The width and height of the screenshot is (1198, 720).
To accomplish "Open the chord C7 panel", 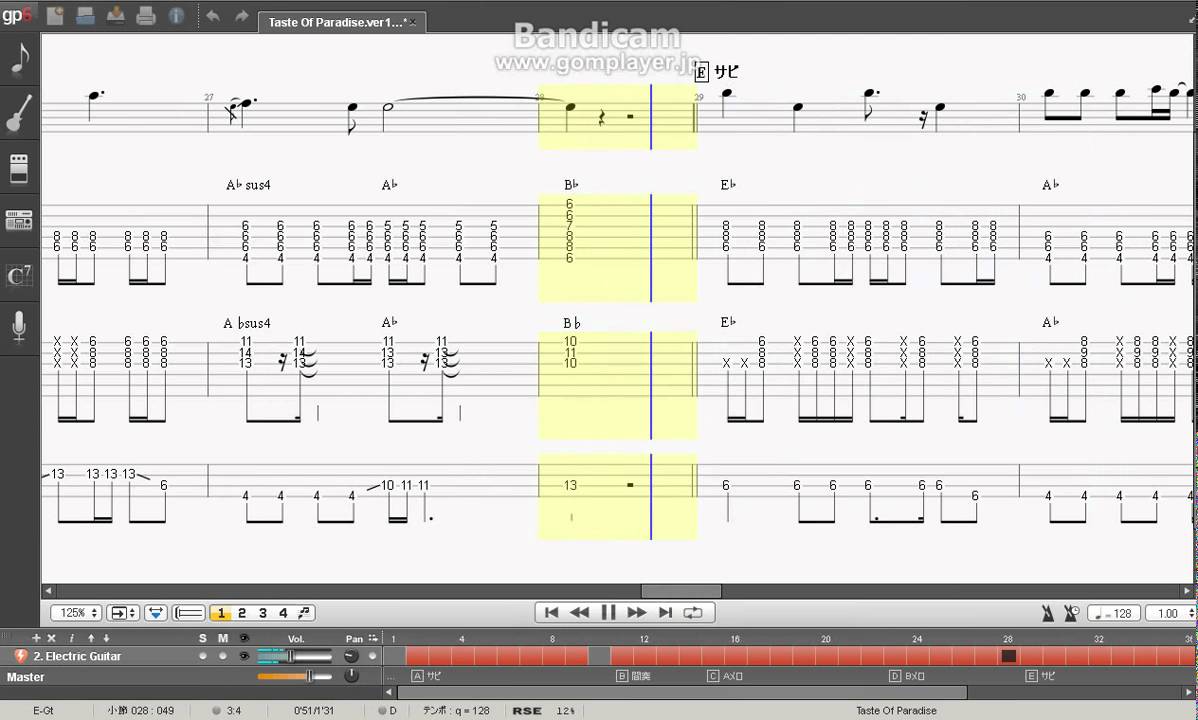I will [x=19, y=276].
